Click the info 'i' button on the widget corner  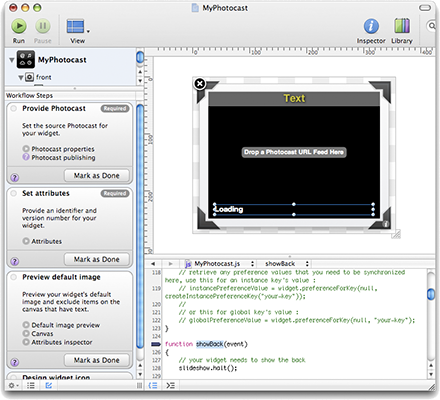pos(386,224)
